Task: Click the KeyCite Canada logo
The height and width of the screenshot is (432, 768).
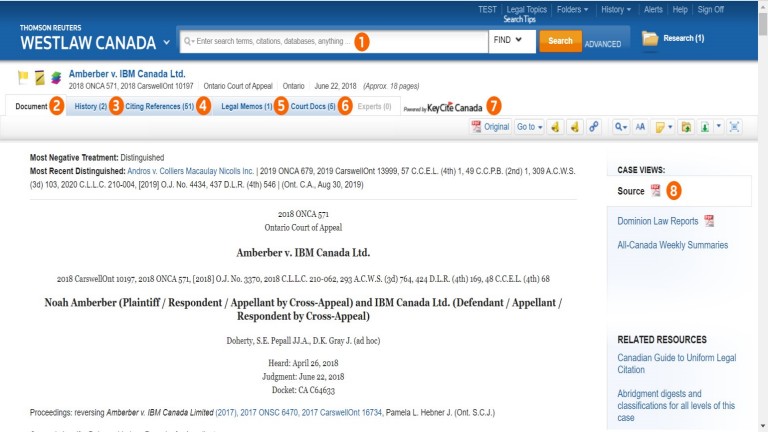Action: tap(443, 108)
